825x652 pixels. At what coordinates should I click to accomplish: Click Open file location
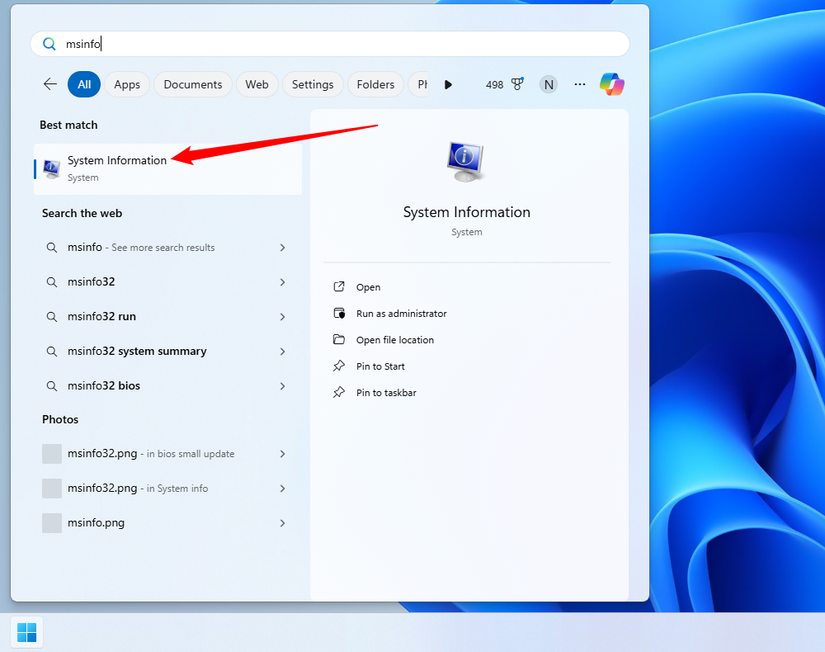(x=395, y=340)
